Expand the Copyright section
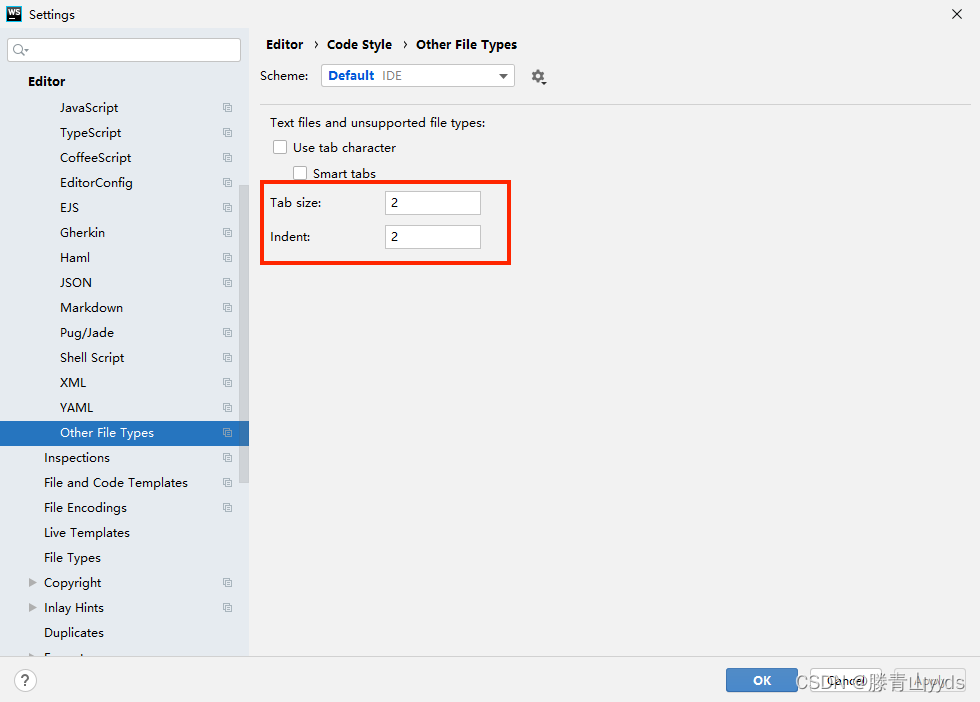Image resolution: width=980 pixels, height=702 pixels. 33,582
